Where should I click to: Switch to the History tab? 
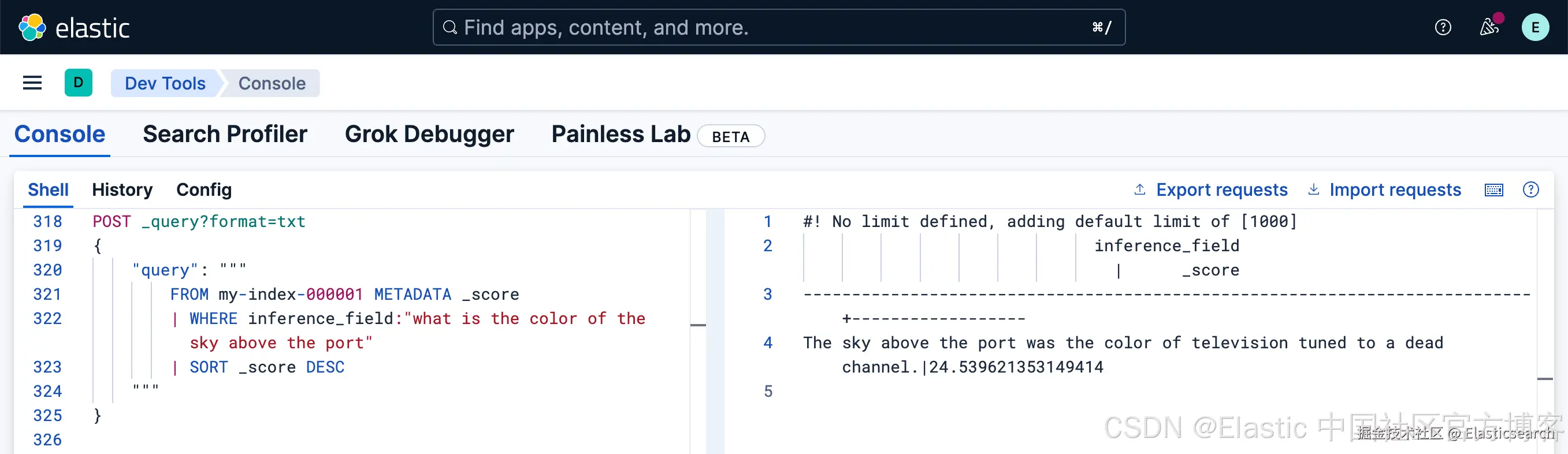[x=122, y=190]
